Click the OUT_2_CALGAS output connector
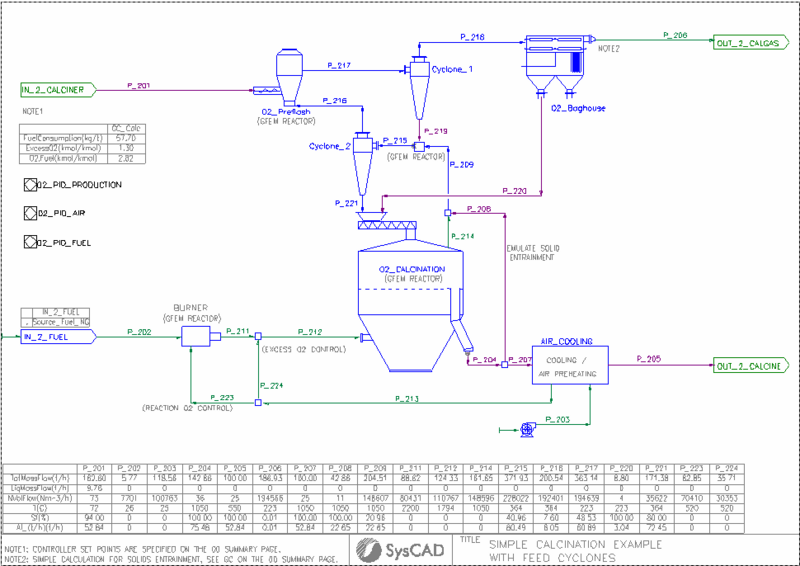800x566 pixels. click(x=751, y=43)
